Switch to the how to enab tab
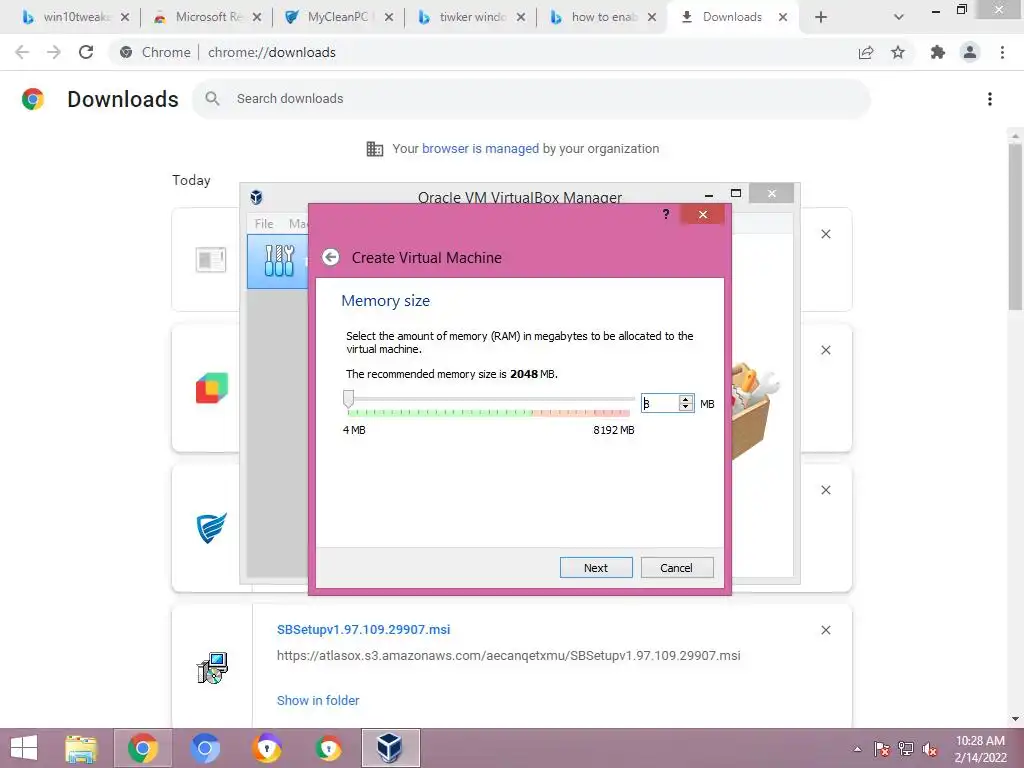This screenshot has width=1024, height=768. pos(602,17)
